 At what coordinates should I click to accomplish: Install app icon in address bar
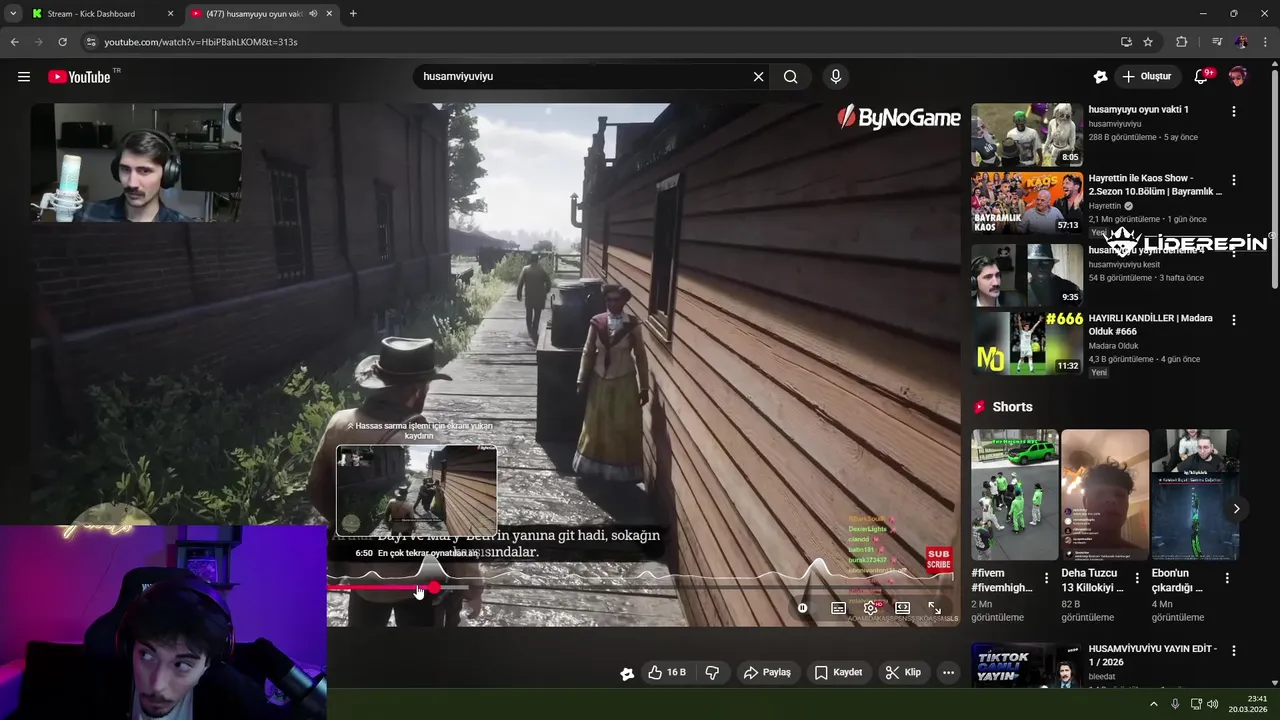1126,42
